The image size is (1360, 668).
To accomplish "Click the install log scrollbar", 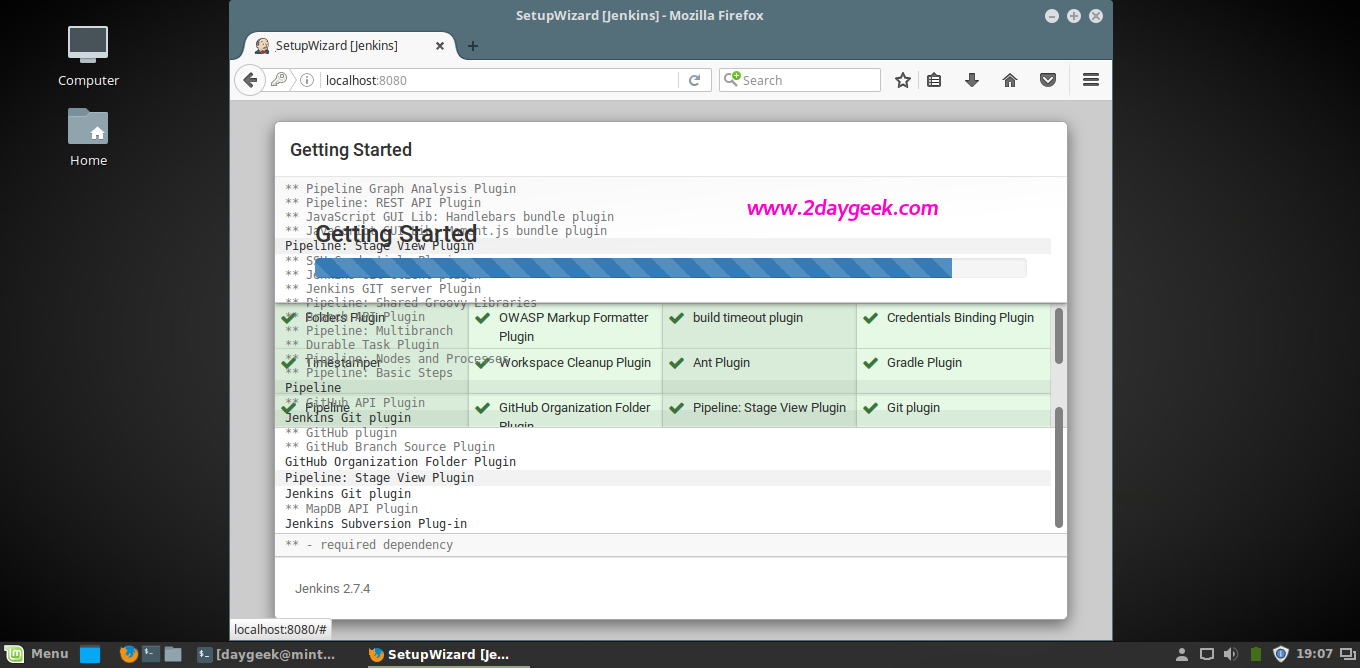I will [1059, 466].
